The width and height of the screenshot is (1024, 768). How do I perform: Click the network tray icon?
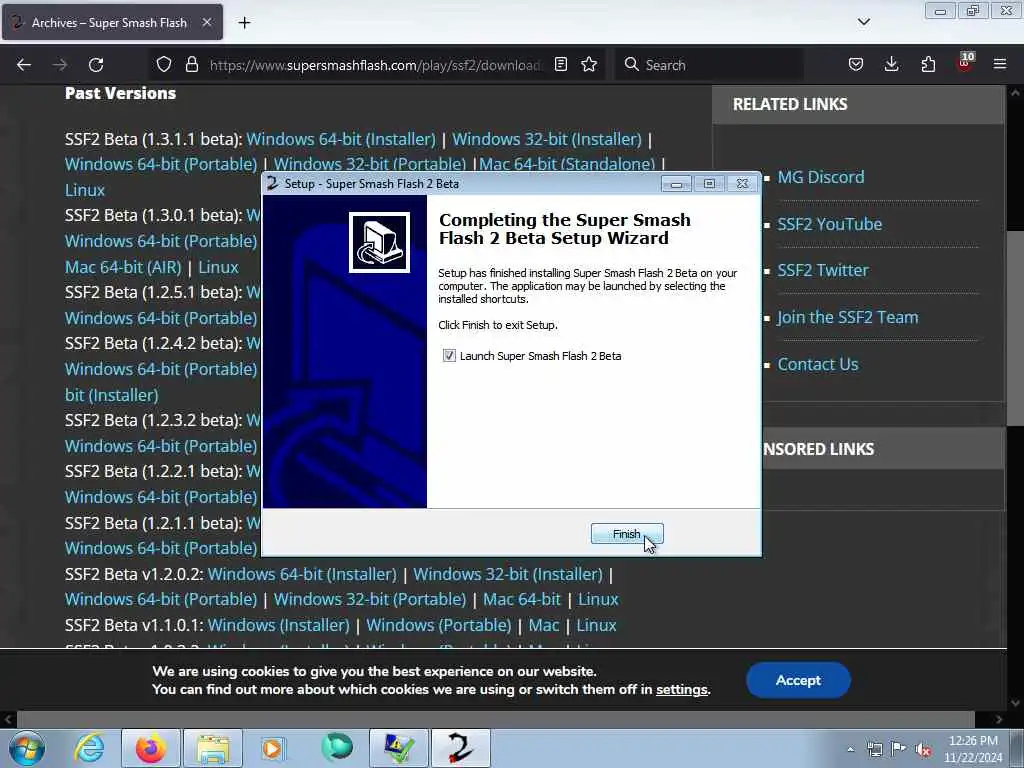(874, 749)
